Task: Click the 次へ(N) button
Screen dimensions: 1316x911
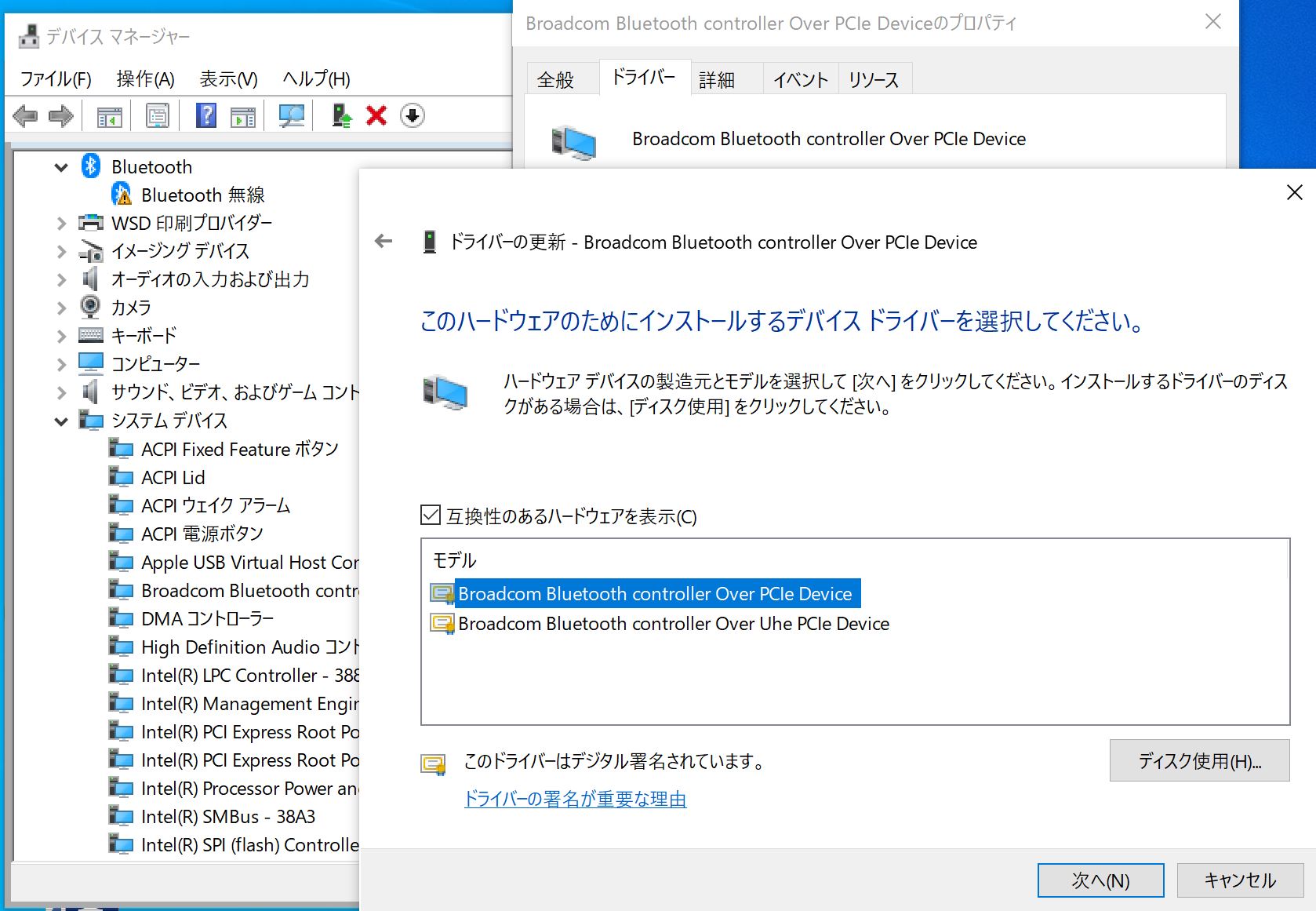Action: 1100,880
